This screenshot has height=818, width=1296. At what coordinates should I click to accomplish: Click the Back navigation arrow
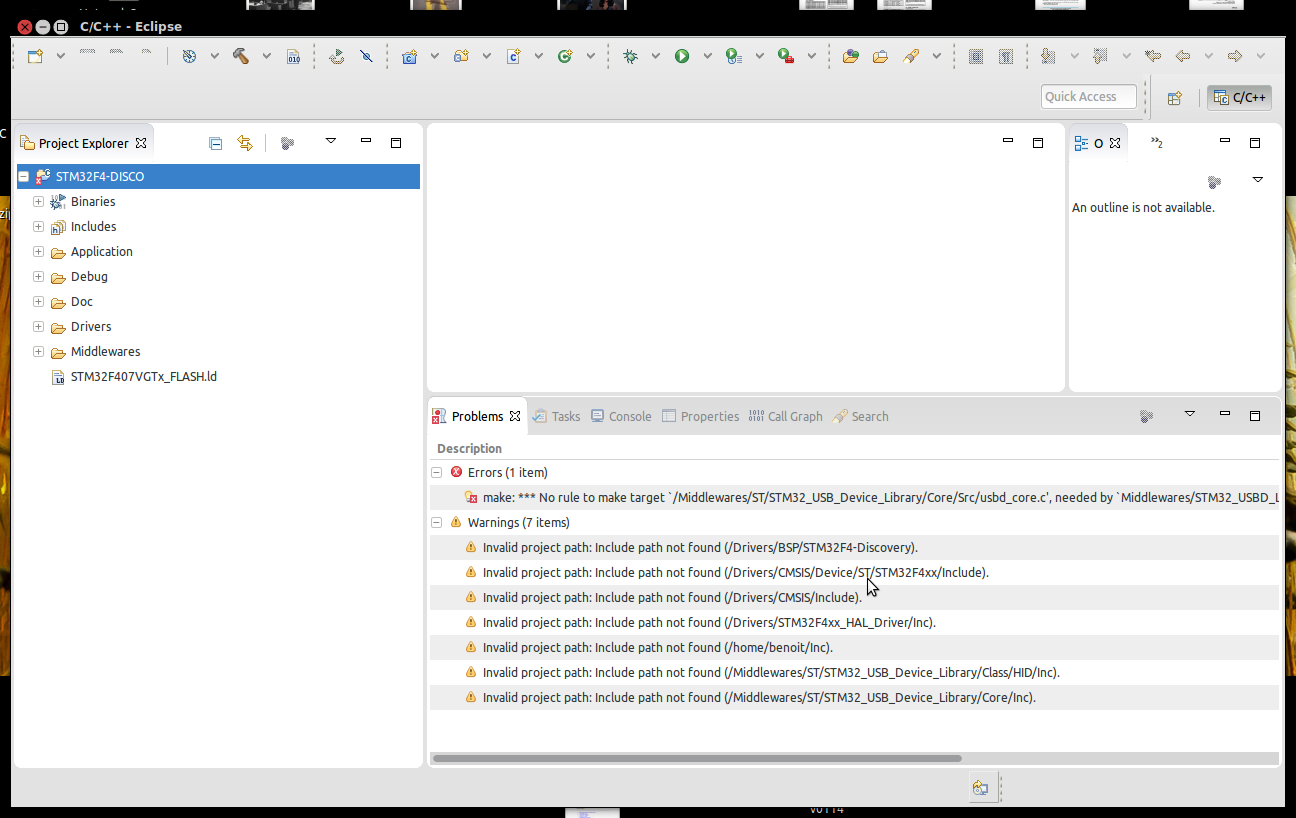(1183, 56)
